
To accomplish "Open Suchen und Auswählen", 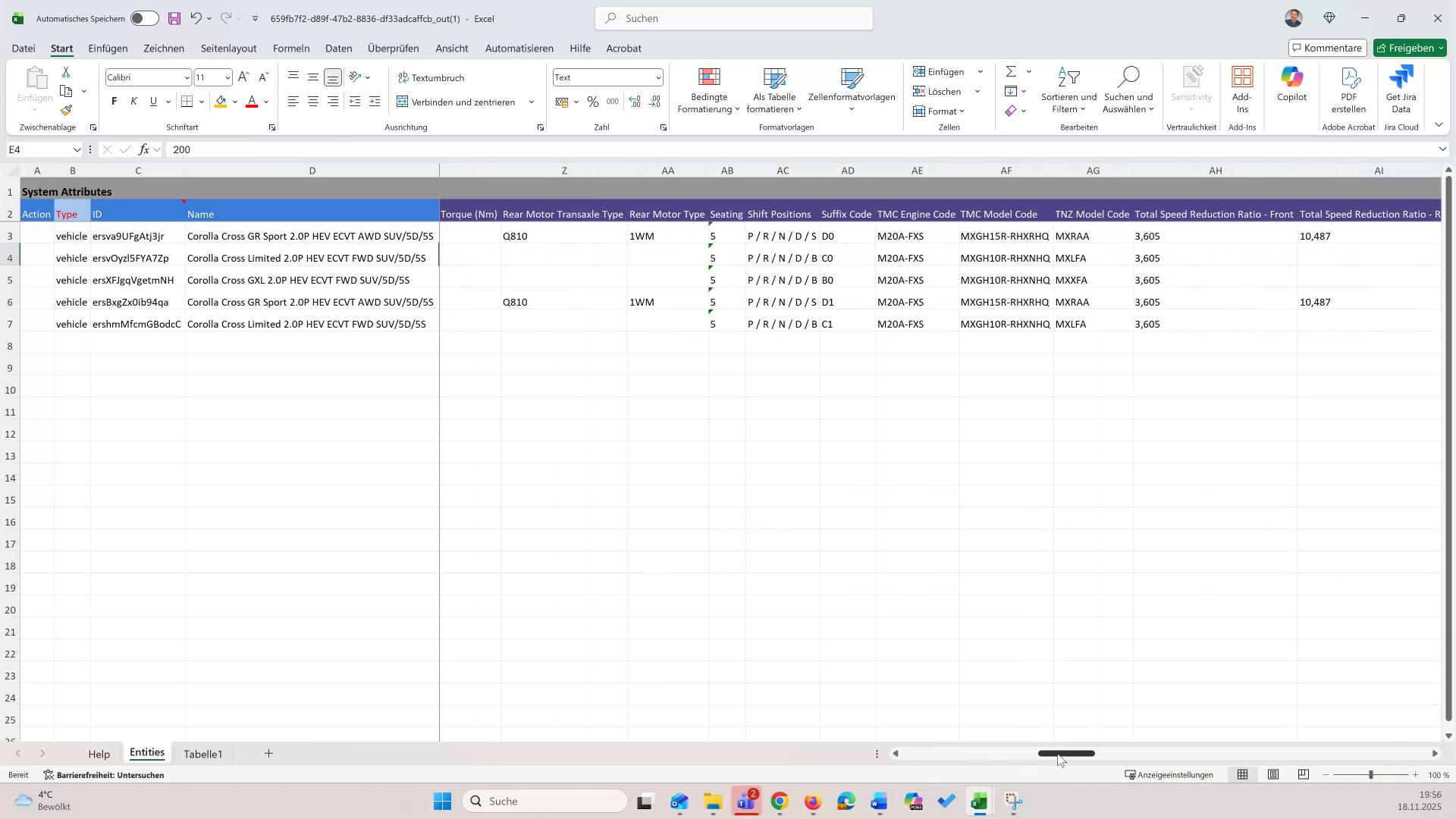I will point(1128,89).
